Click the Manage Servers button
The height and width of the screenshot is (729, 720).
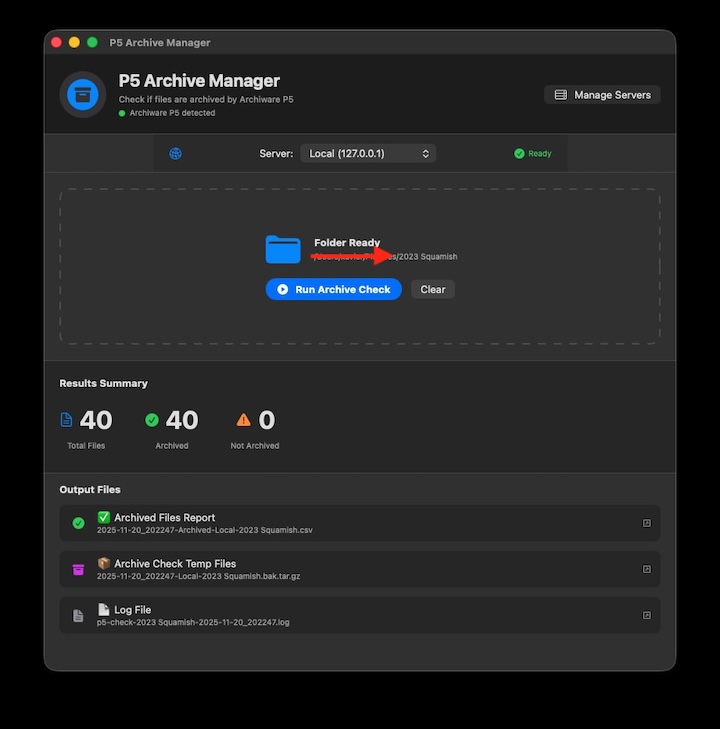pyautogui.click(x=602, y=95)
